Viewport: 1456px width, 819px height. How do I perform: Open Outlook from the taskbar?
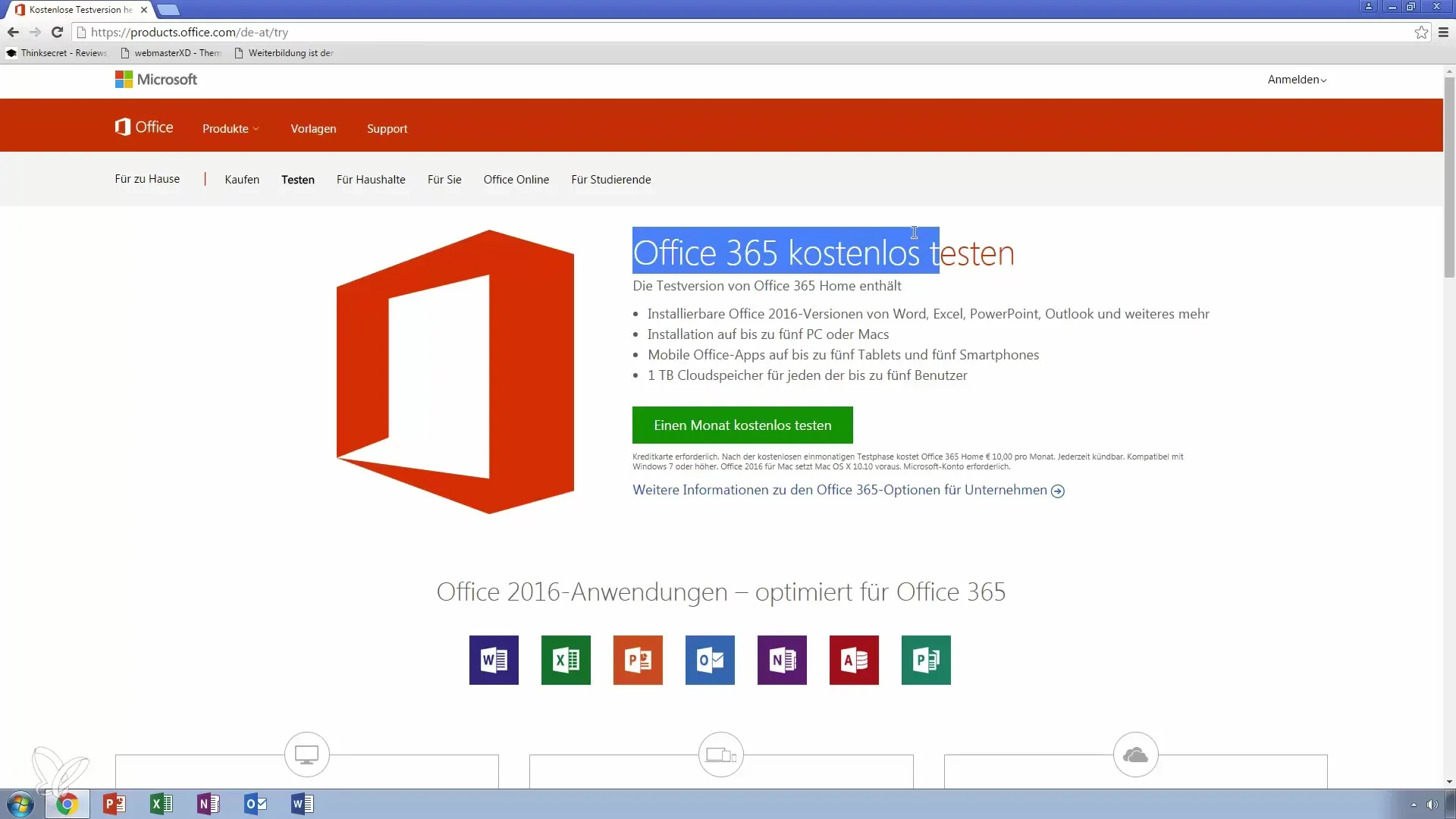pyautogui.click(x=256, y=804)
